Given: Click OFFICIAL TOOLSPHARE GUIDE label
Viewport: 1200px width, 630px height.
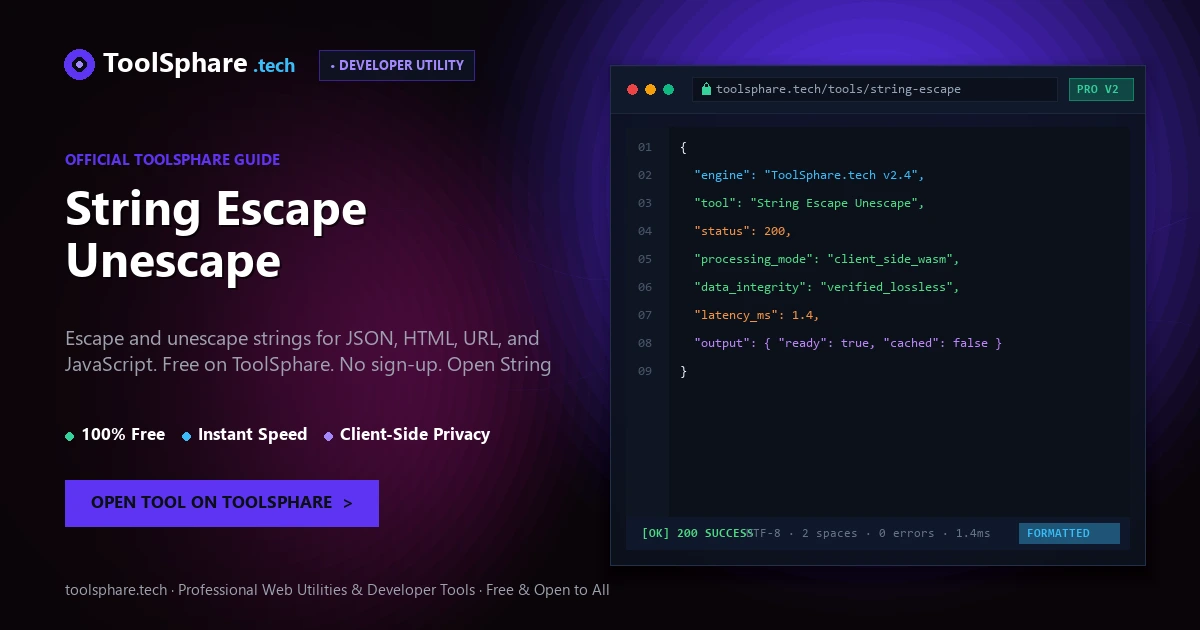Looking at the screenshot, I should [x=172, y=160].
